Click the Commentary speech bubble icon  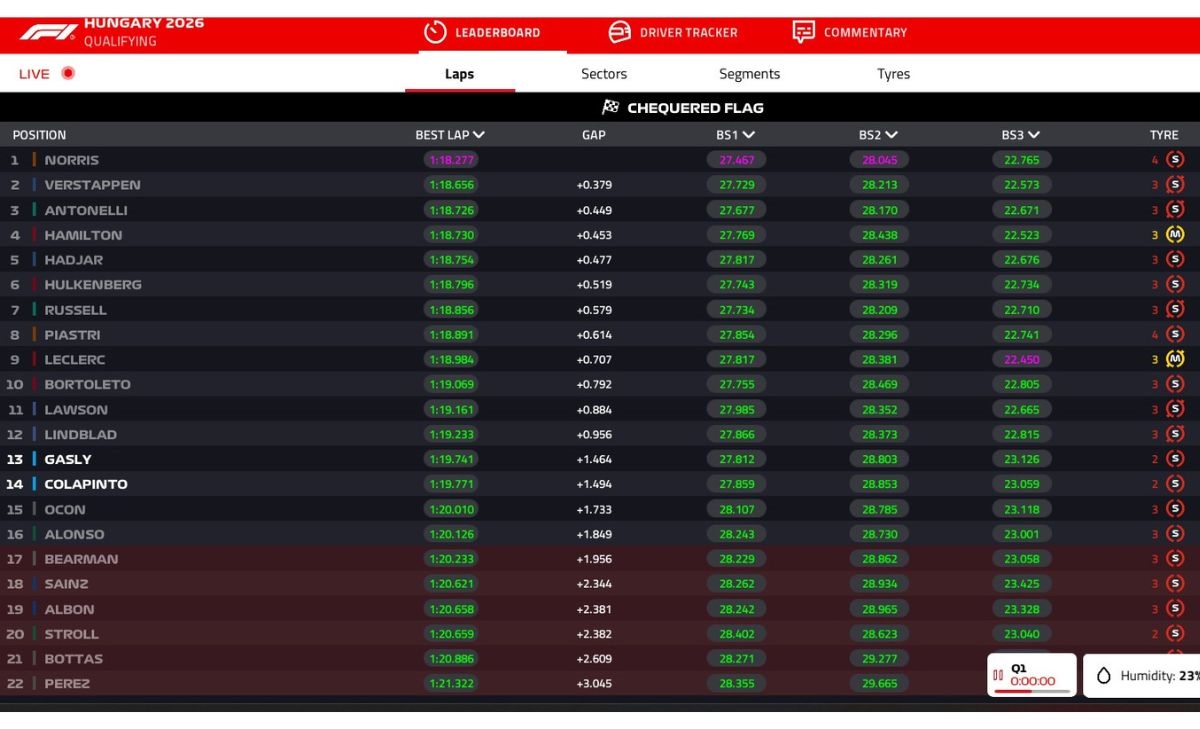coord(803,32)
